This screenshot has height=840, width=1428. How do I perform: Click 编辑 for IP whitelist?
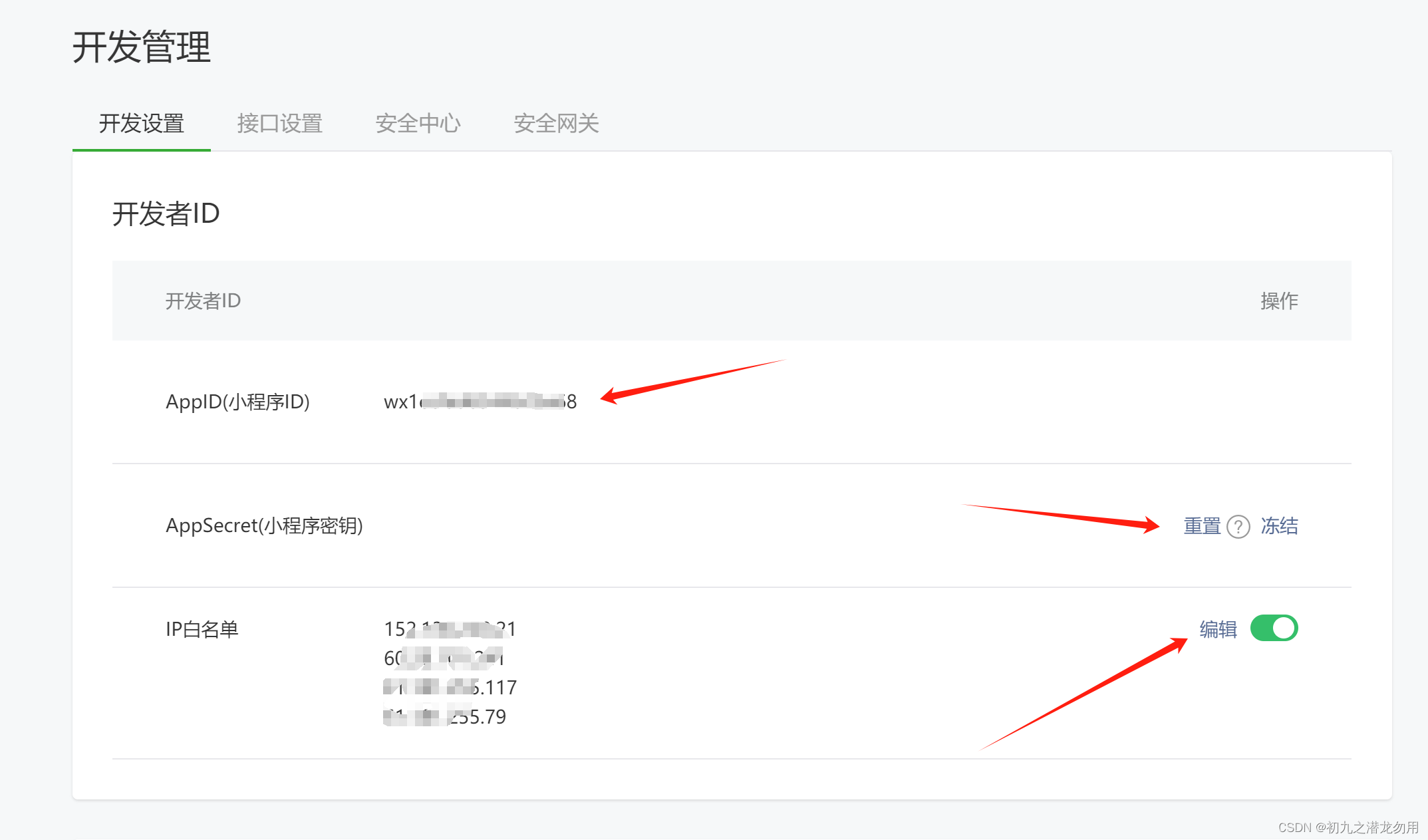tap(1218, 629)
